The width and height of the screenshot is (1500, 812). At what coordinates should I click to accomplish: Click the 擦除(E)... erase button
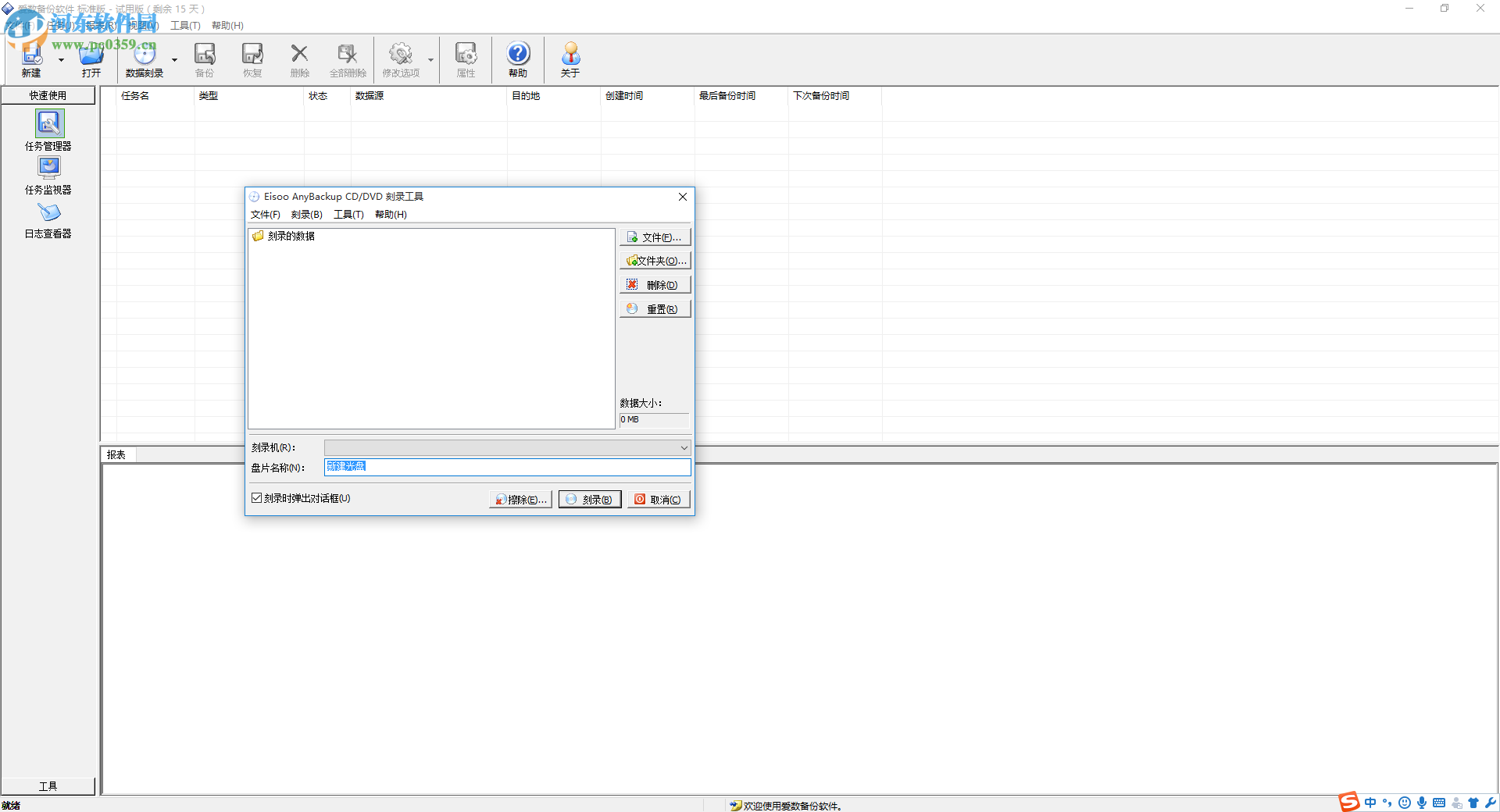click(521, 500)
